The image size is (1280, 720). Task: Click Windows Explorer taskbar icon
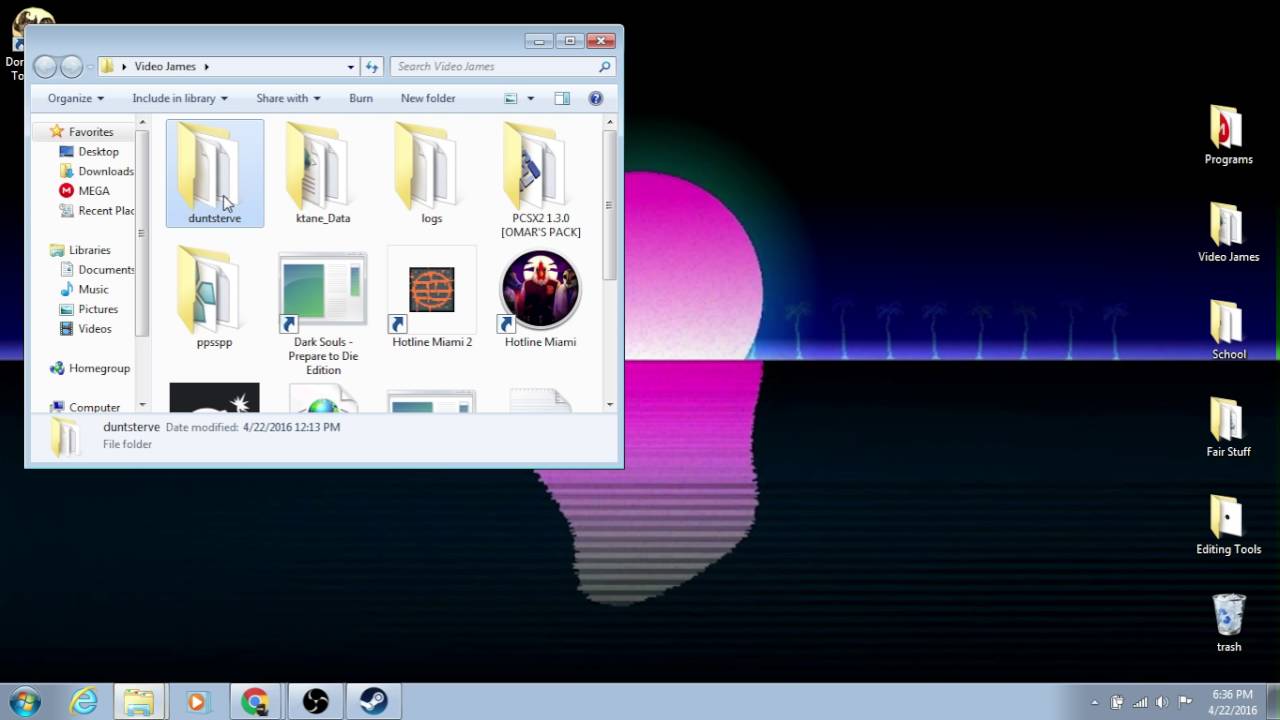pyautogui.click(x=139, y=701)
